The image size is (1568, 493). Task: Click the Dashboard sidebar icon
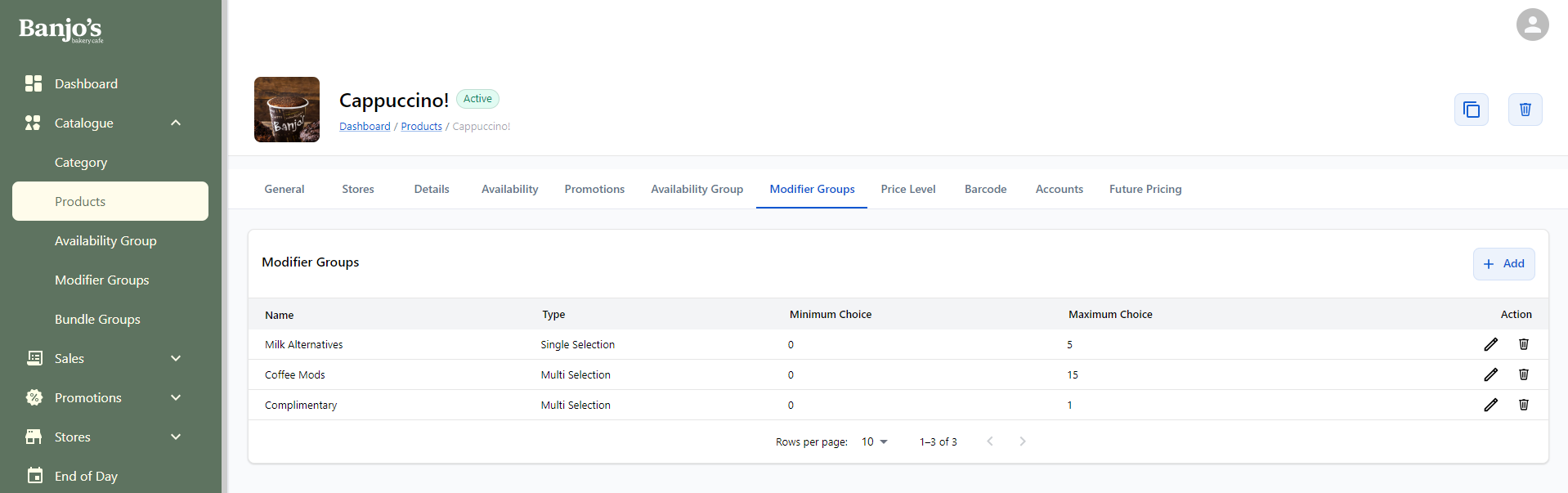pyautogui.click(x=34, y=83)
